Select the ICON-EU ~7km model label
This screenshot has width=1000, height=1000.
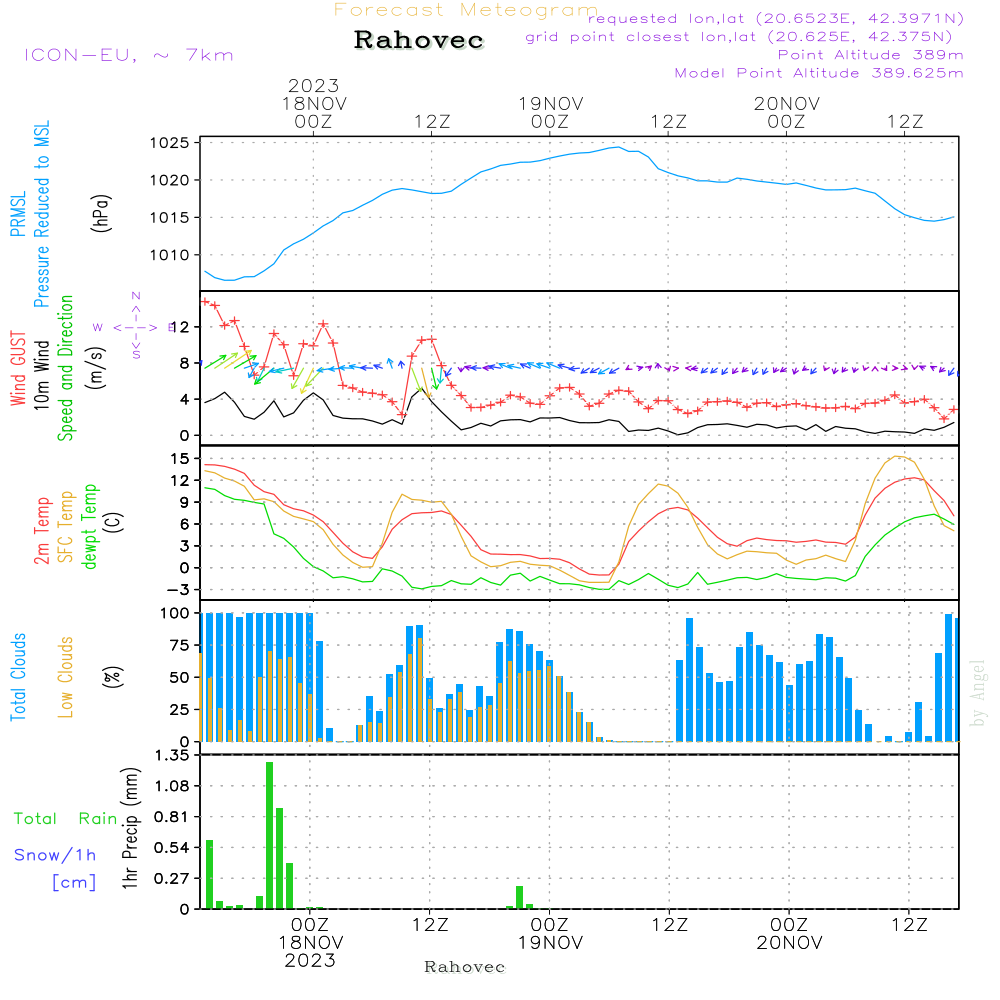click(x=128, y=55)
